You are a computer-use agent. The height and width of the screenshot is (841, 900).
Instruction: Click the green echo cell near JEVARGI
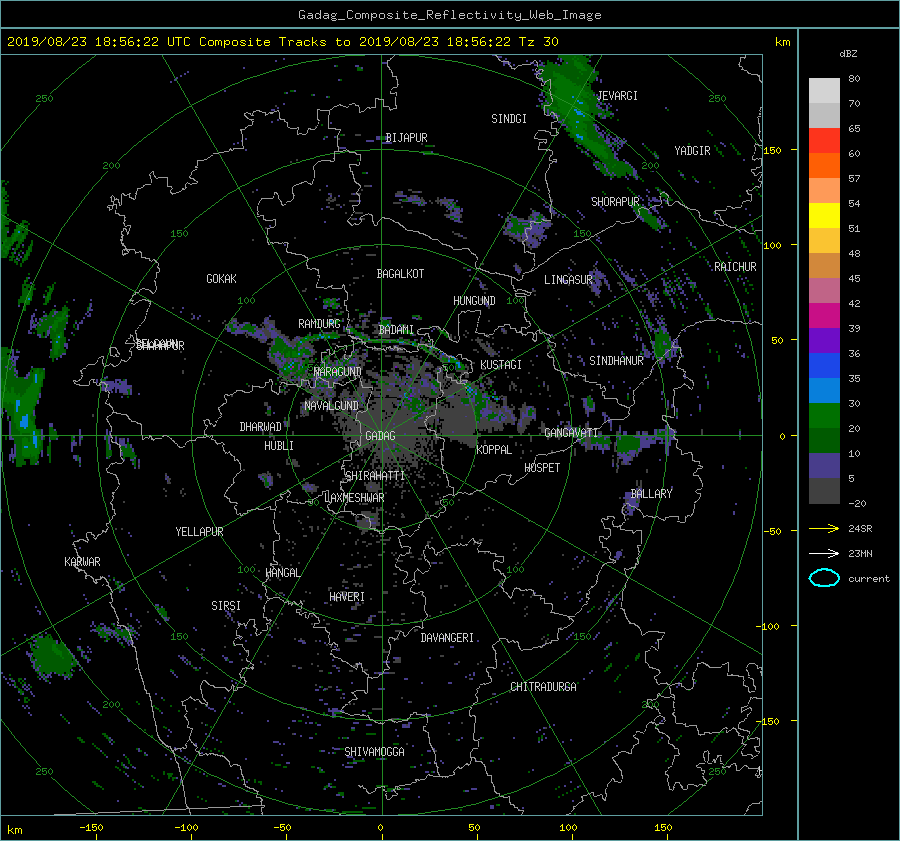coord(583,115)
